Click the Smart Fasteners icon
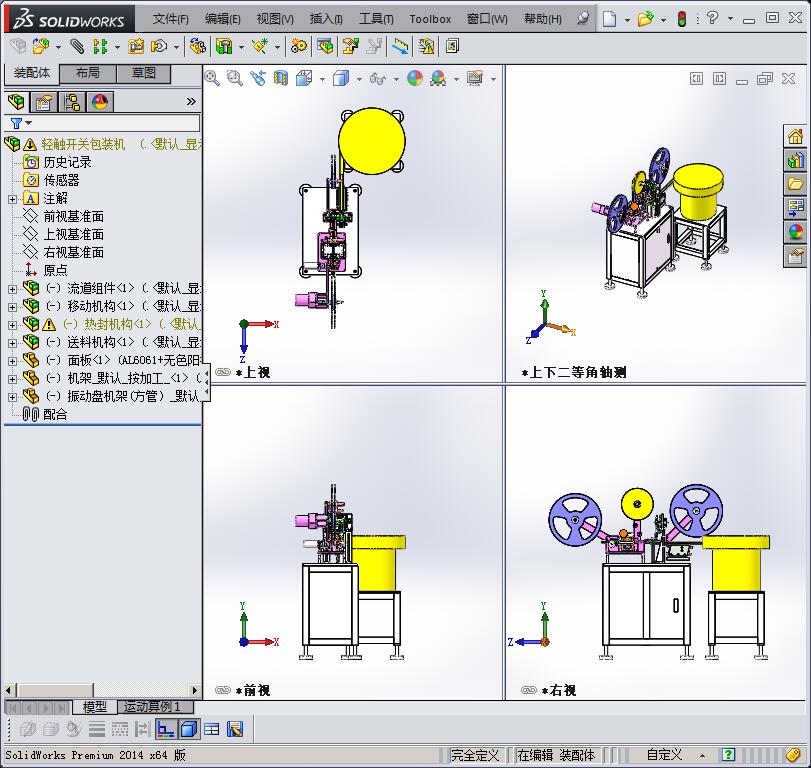Screen dimensions: 811x768 click(137, 47)
